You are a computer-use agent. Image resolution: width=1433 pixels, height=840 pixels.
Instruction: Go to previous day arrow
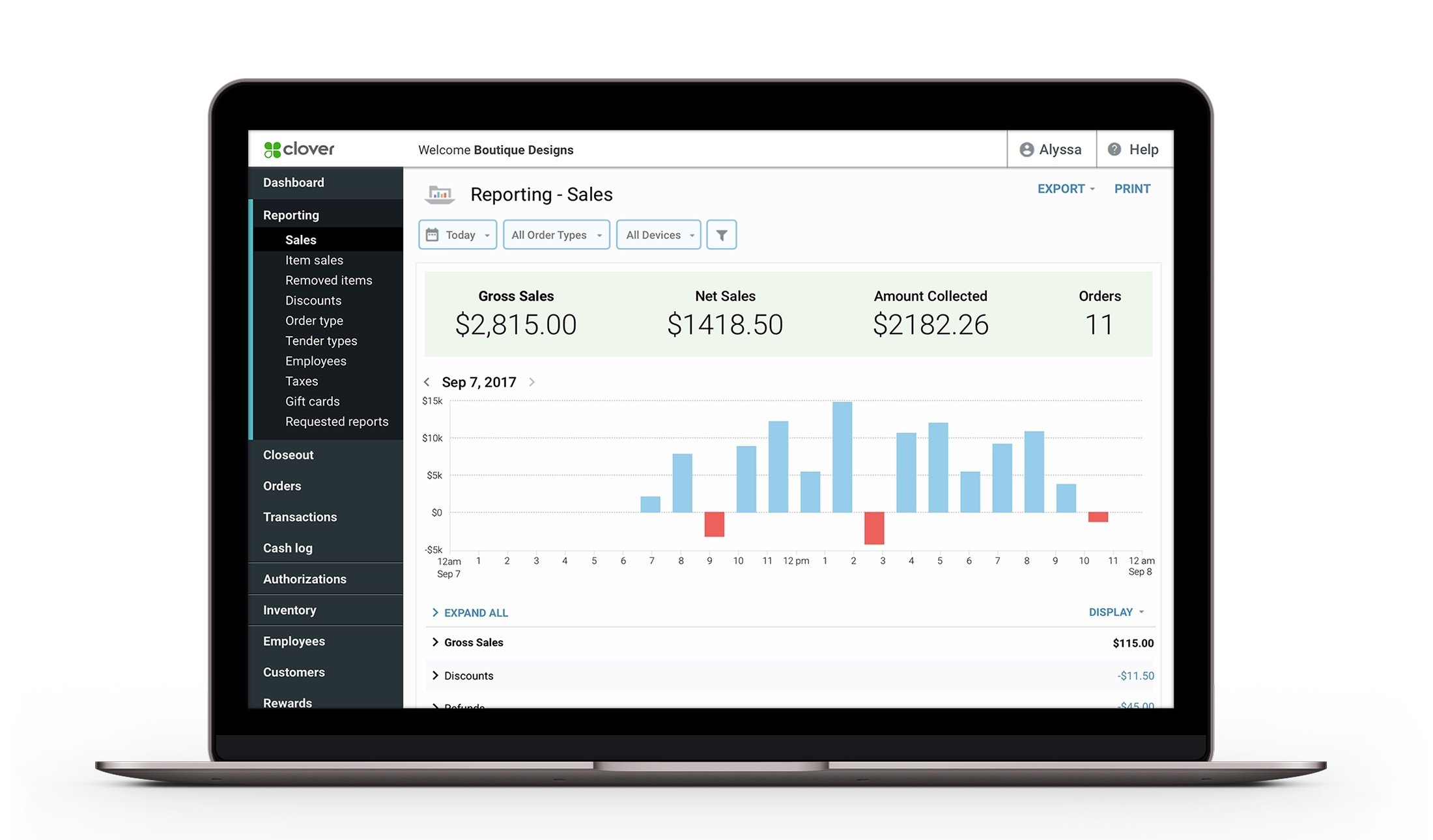(427, 382)
